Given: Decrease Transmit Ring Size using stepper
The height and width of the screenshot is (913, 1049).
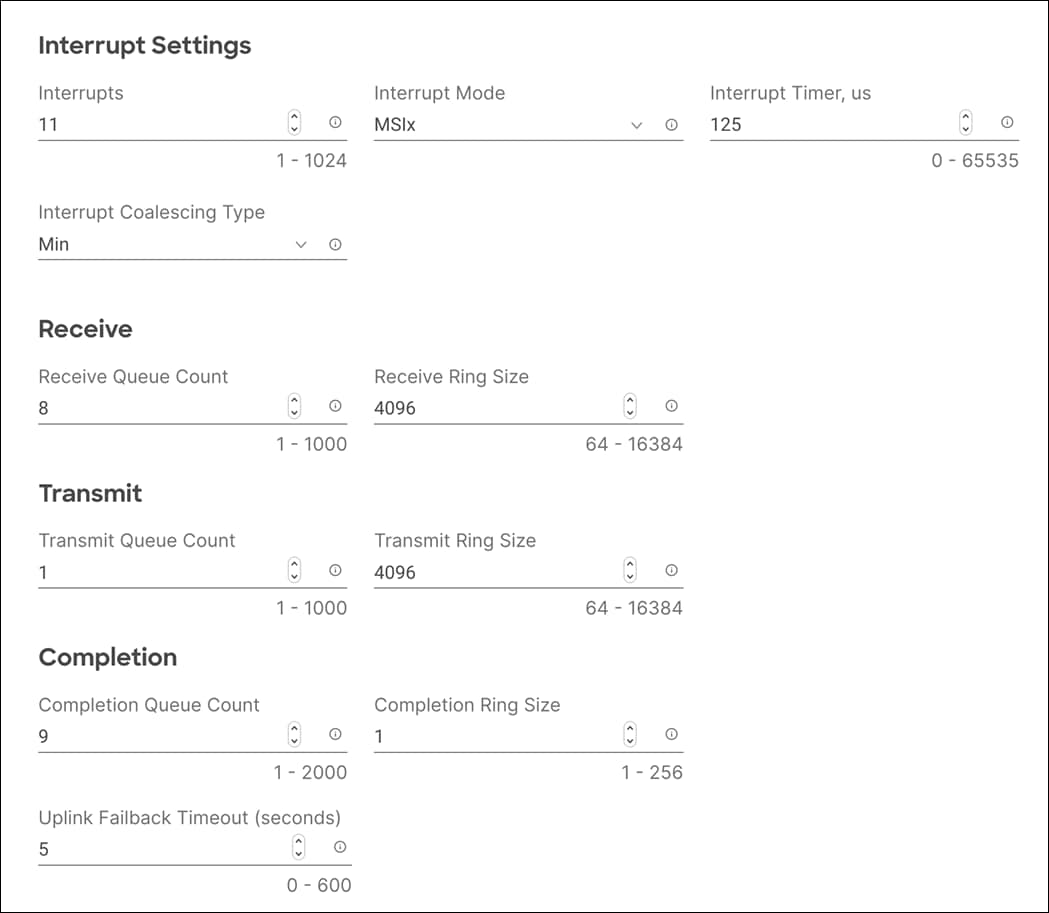Looking at the screenshot, I should tap(629, 577).
